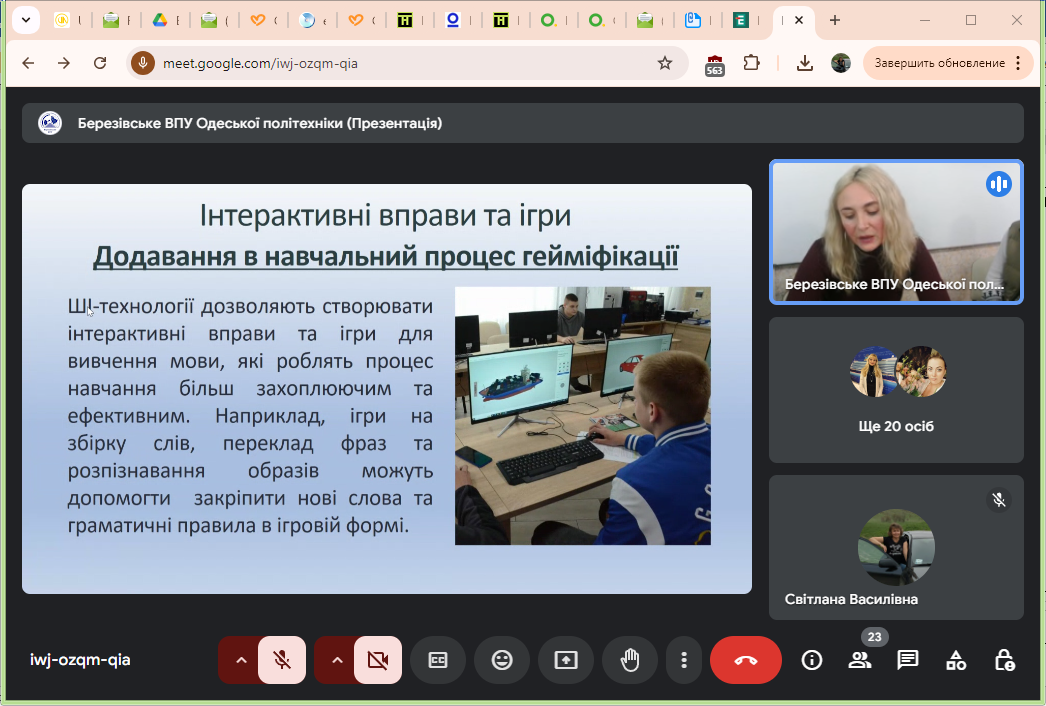Click the raise hand icon
Image resolution: width=1046 pixels, height=706 pixels.
(630, 660)
